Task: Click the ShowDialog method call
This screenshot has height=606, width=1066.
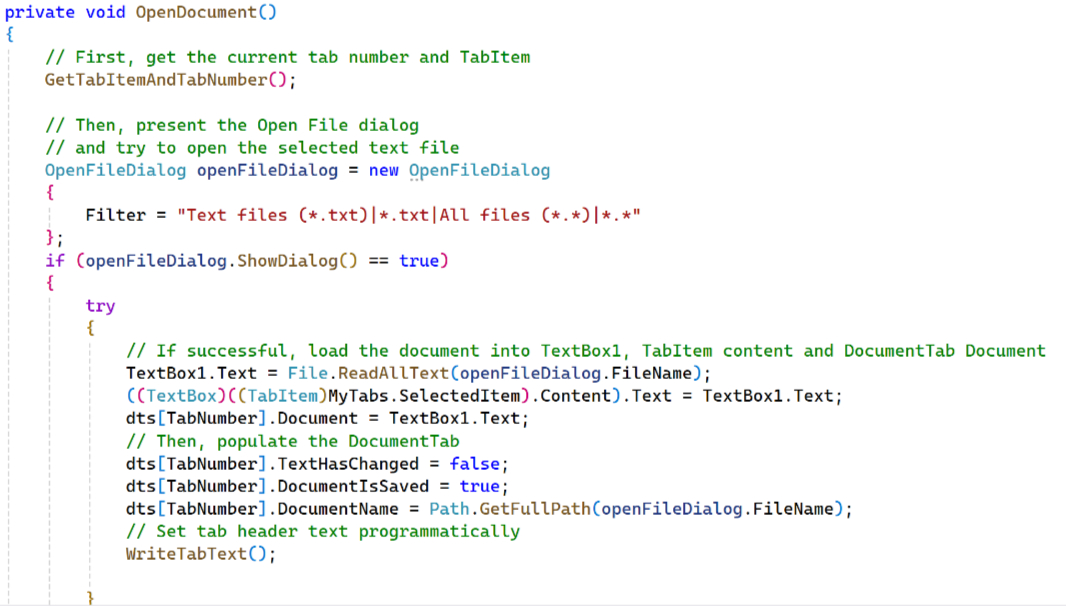Action: click(x=287, y=261)
